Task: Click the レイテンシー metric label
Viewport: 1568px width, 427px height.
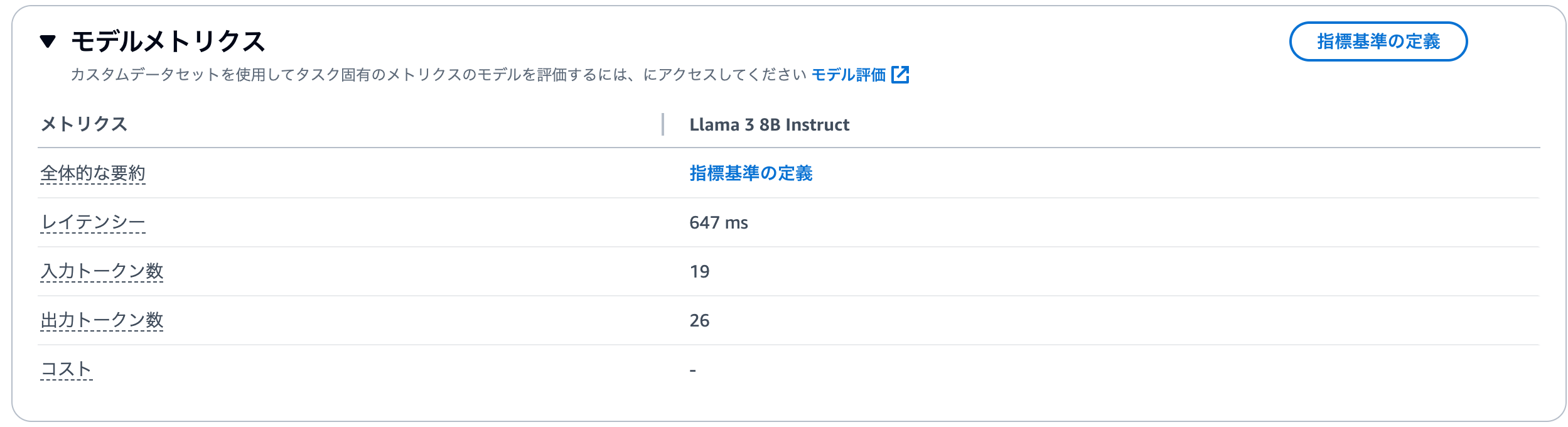Action: coord(93,222)
